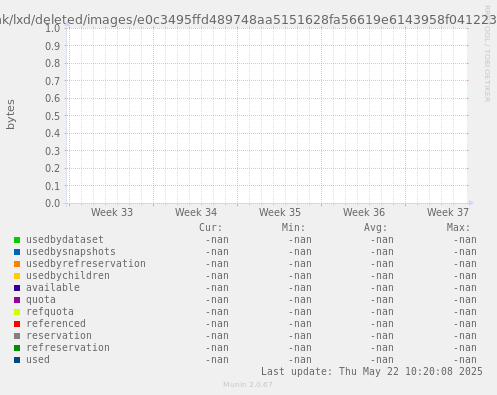
Task: Click the Max: column header
Action: 458,228
